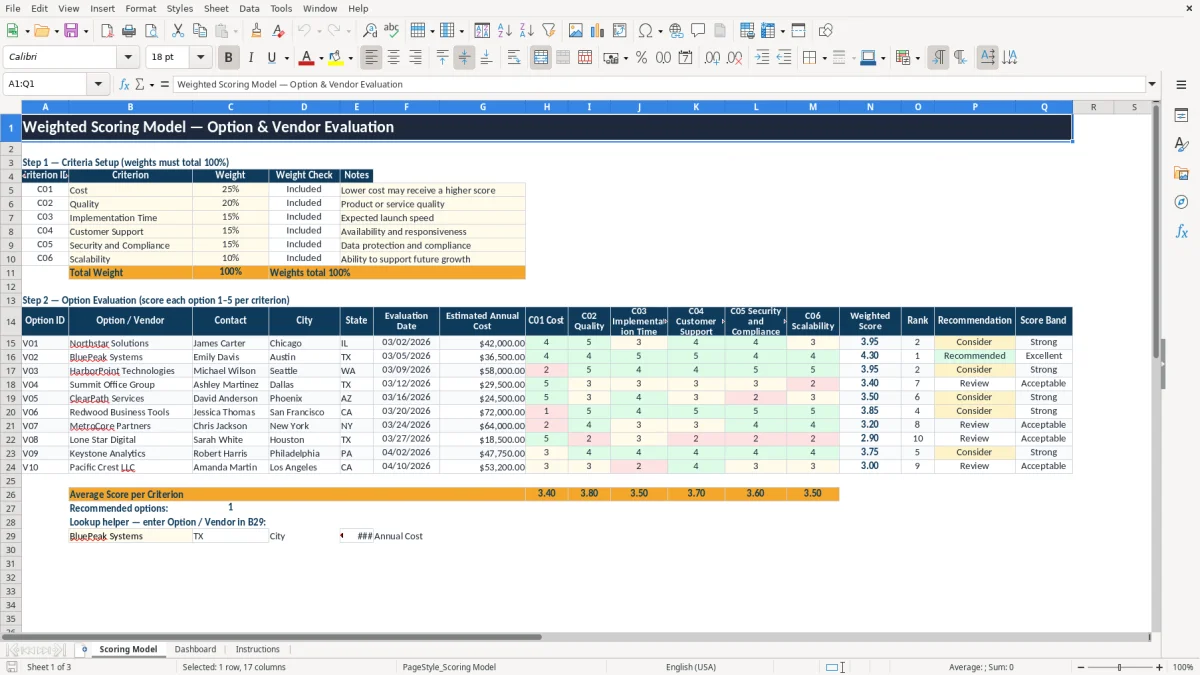
Task: Insert a comment
Action: point(698,31)
